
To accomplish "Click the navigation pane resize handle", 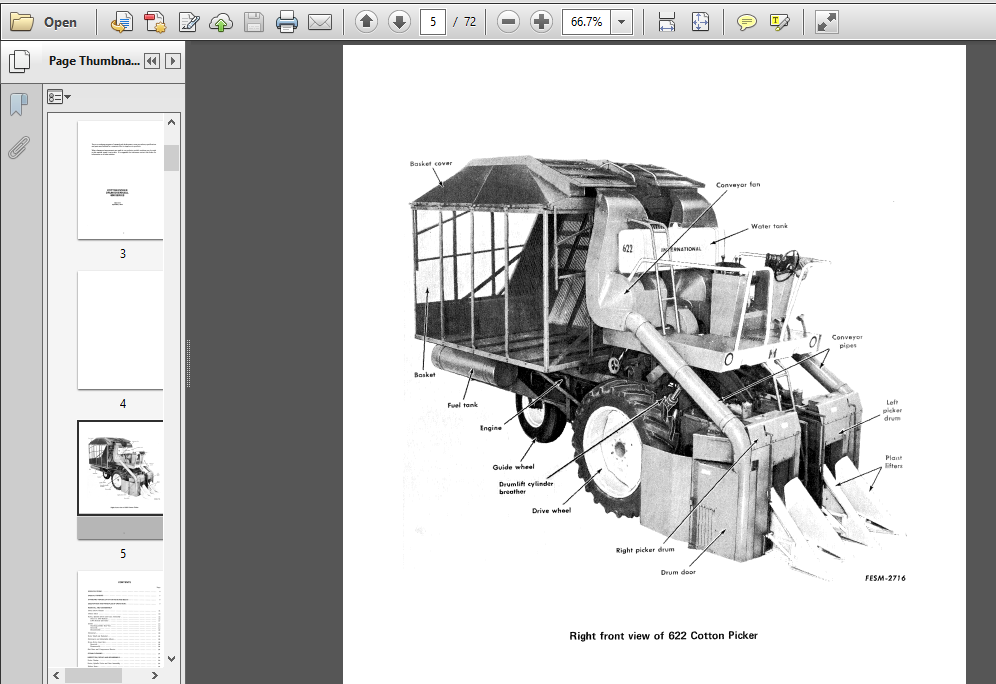I will 188,363.
